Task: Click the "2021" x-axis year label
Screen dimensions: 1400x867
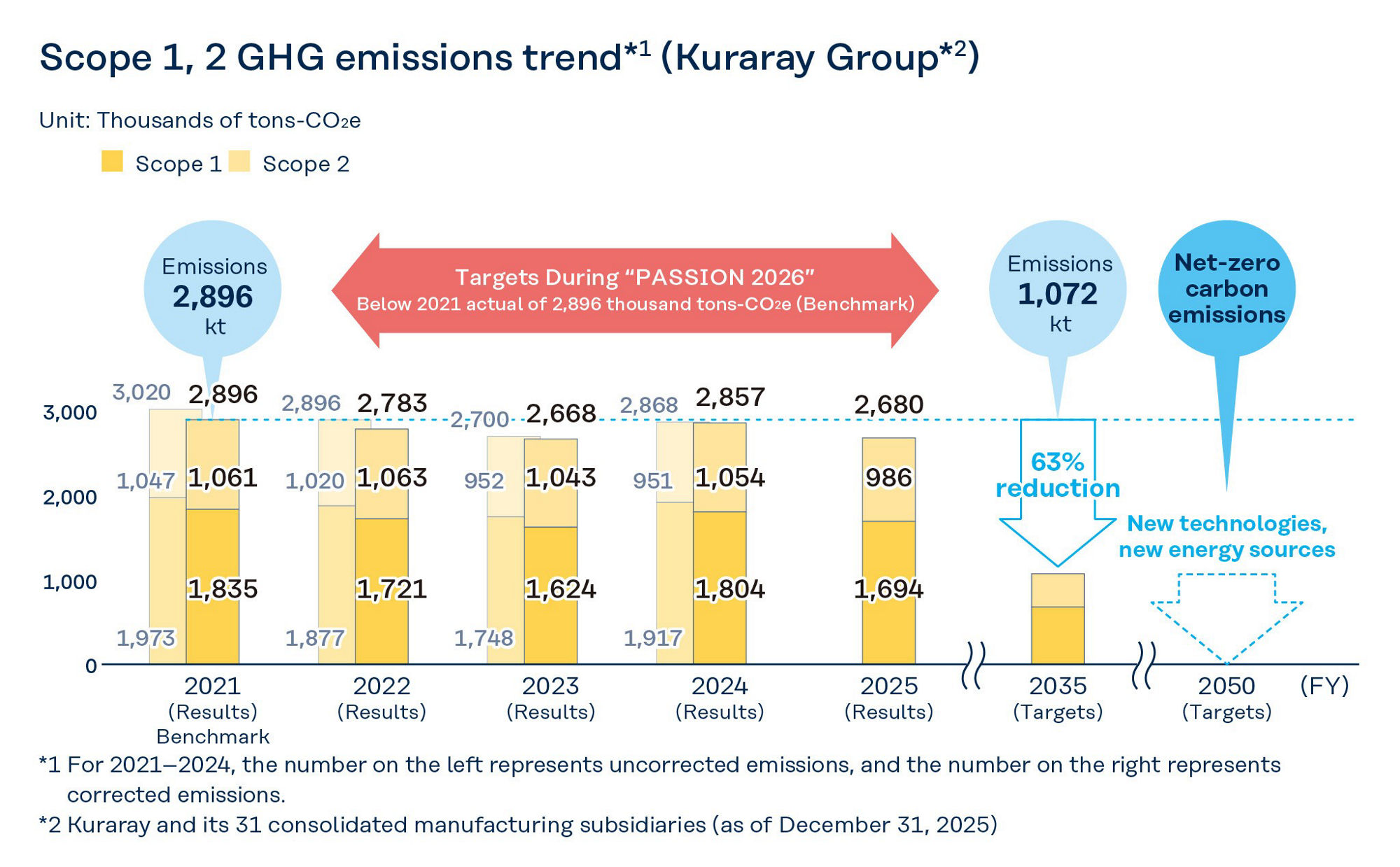Action: point(213,686)
